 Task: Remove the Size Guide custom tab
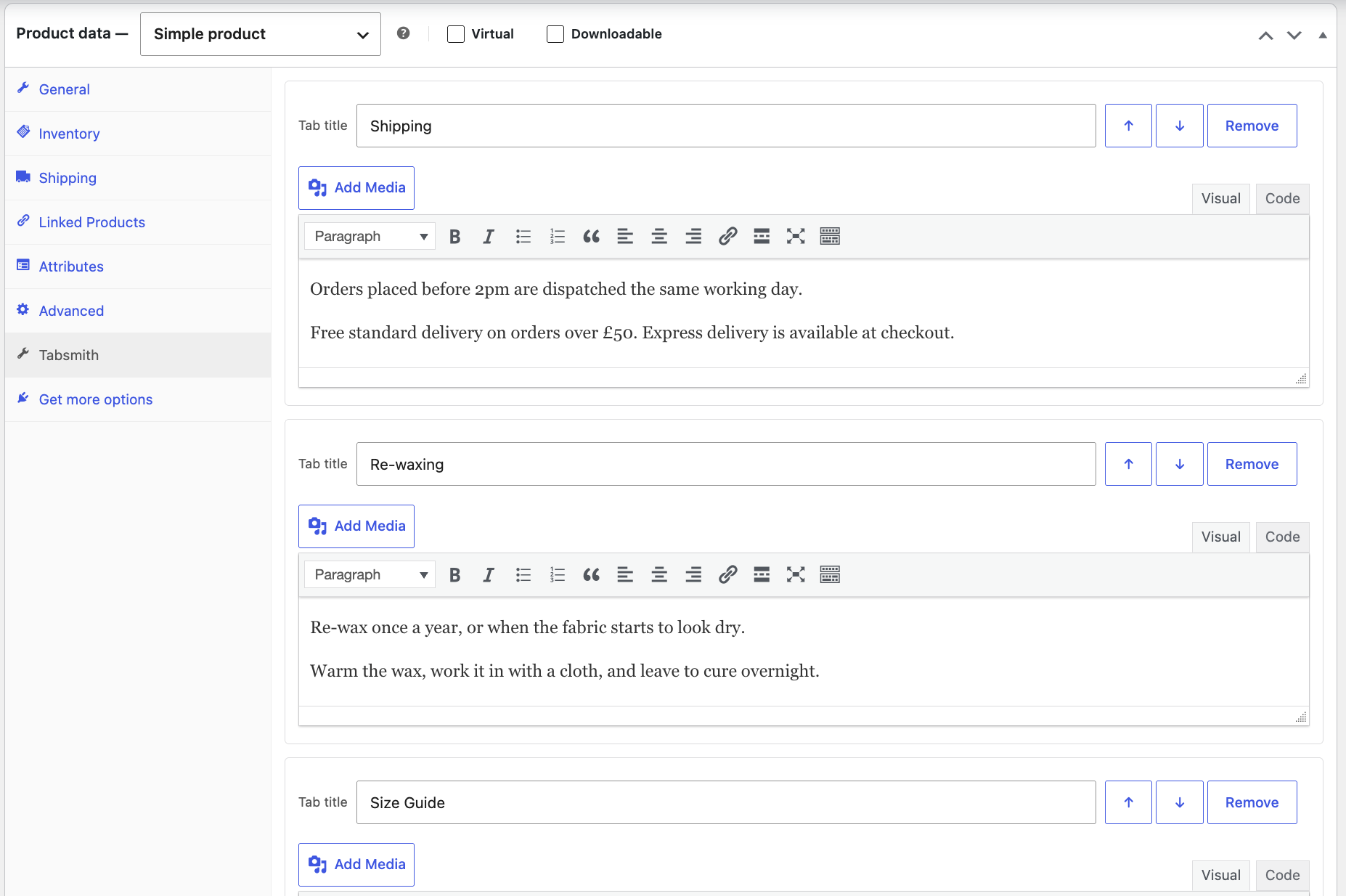click(x=1252, y=802)
